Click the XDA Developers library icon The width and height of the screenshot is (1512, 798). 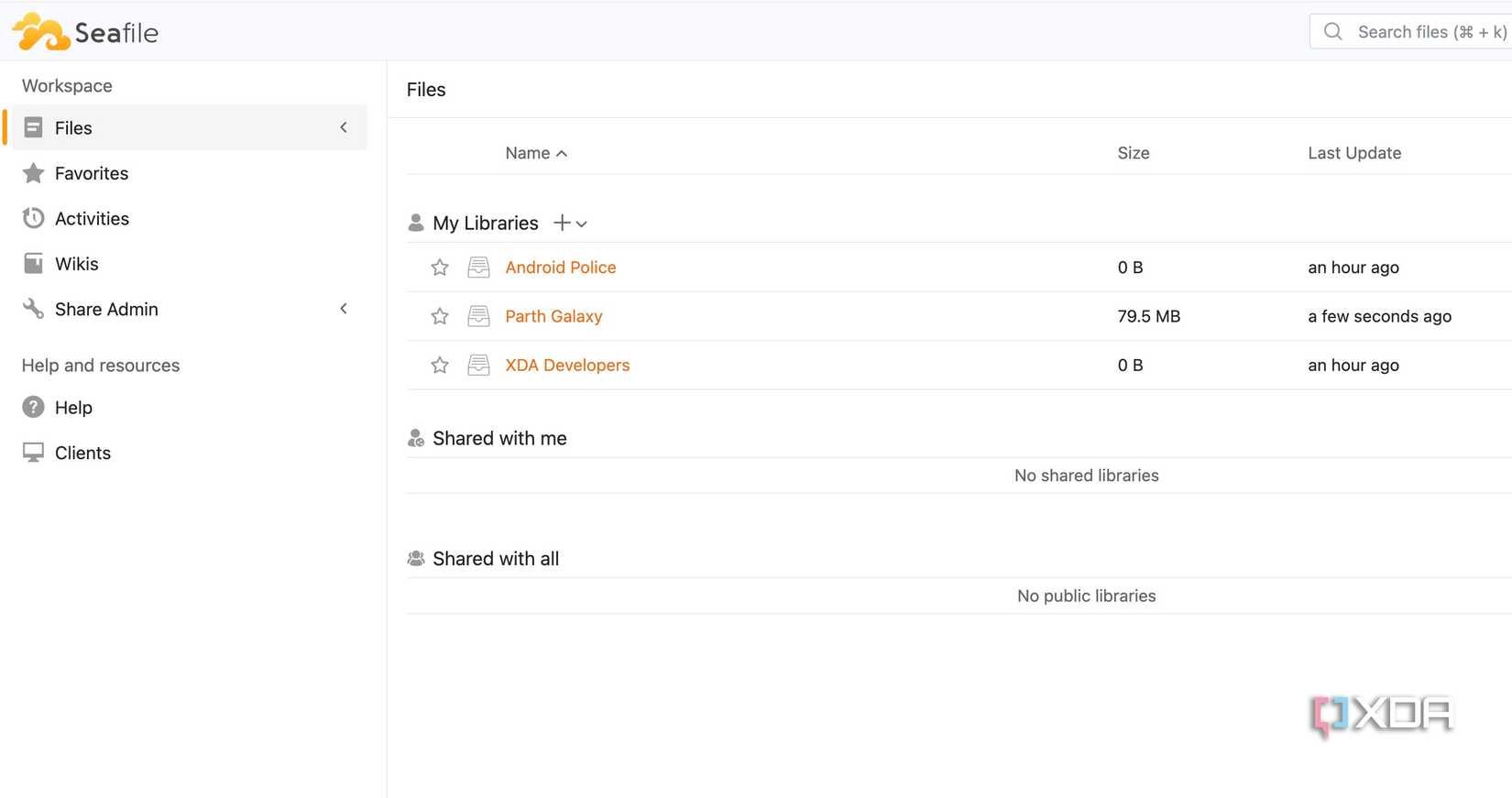(478, 365)
